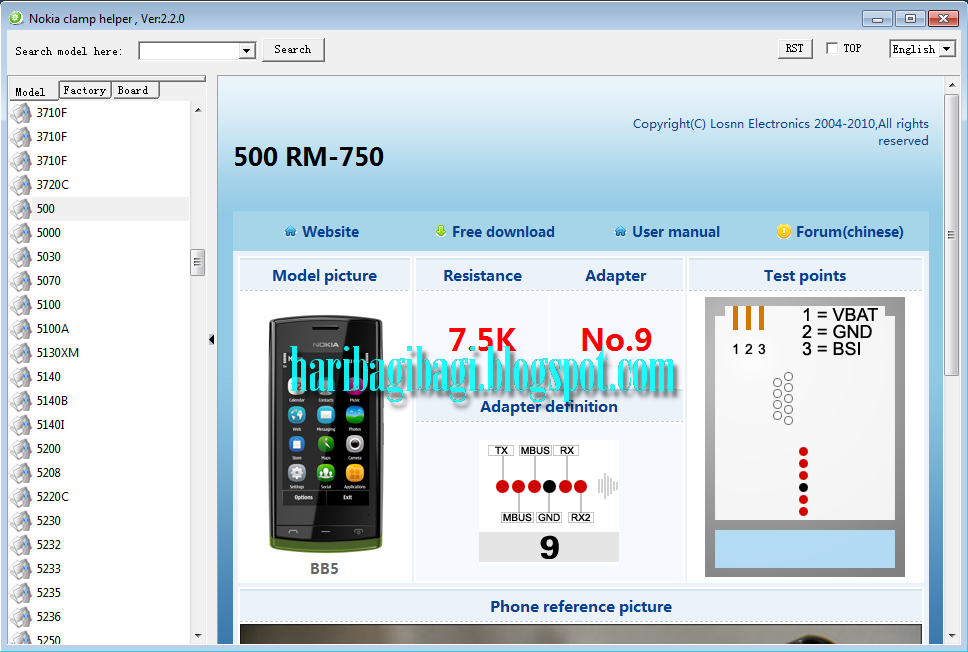Click the phone icon beside model 5100A
Image resolution: width=968 pixels, height=652 pixels.
21,328
